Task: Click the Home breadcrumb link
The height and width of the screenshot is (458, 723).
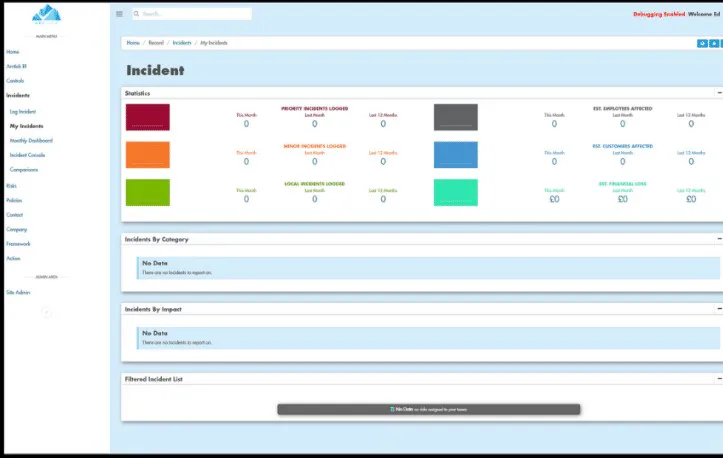Action: point(133,43)
